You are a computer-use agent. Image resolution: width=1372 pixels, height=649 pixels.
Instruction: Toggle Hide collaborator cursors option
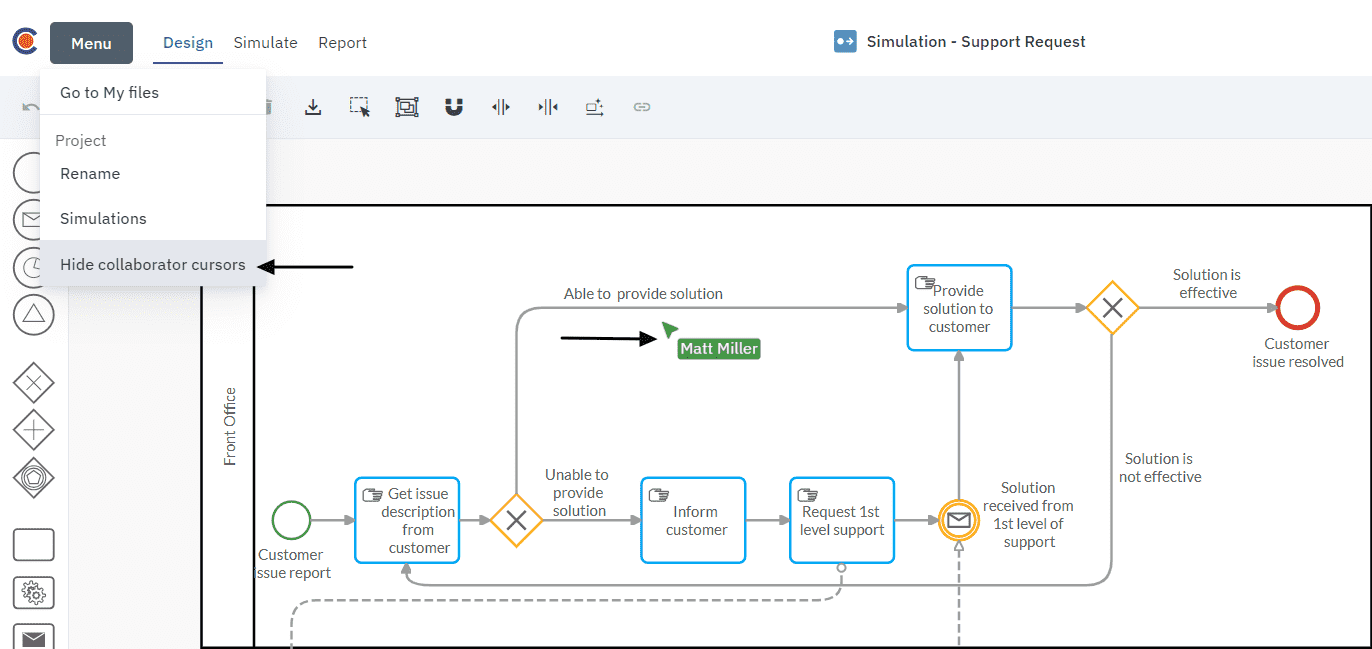pos(152,265)
